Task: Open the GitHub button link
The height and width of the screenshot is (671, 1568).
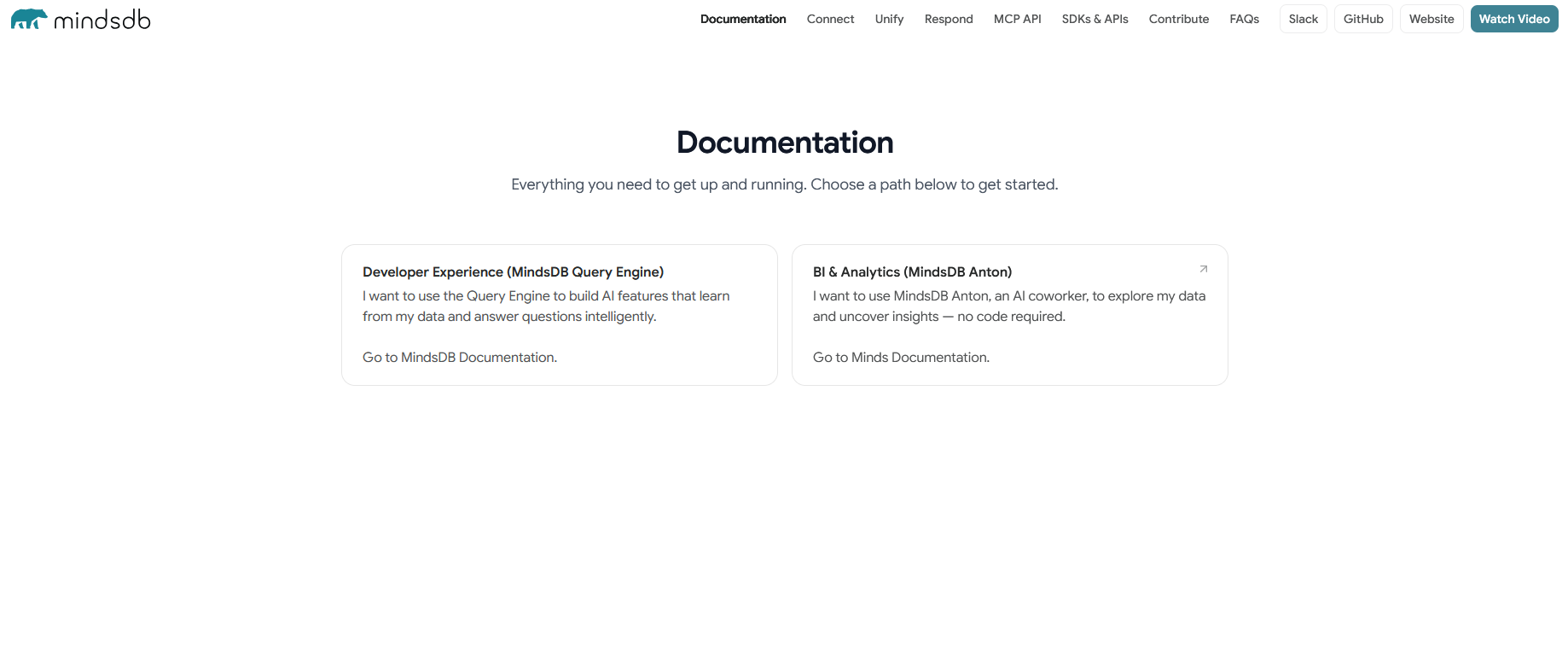Action: pos(1362,19)
